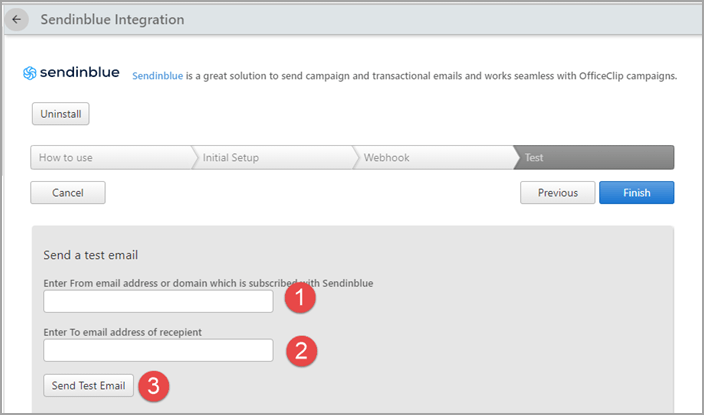The image size is (704, 415).
Task: Go to the How to use step
Action: pyautogui.click(x=111, y=158)
